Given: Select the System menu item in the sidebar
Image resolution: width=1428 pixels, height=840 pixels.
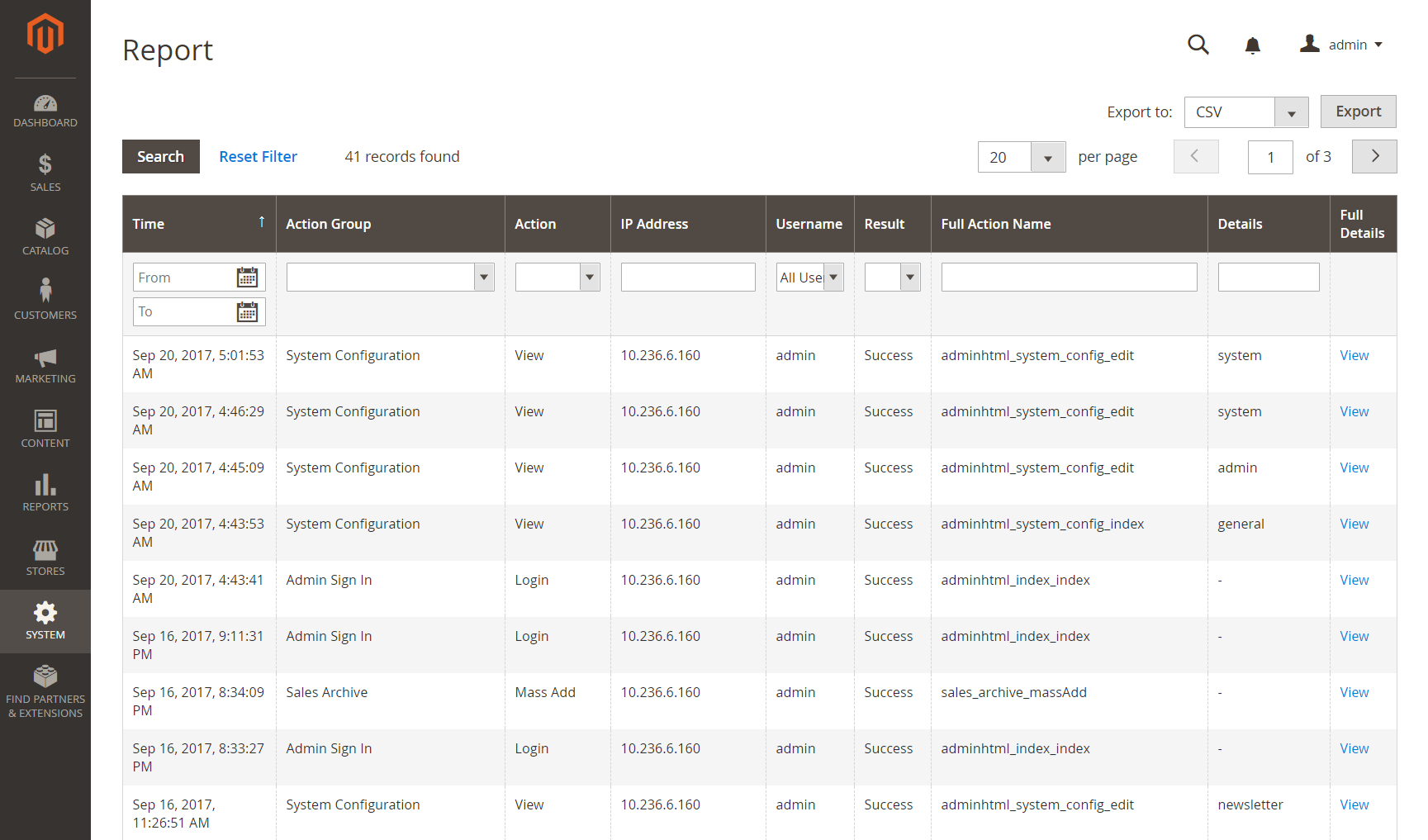Looking at the screenshot, I should click(x=45, y=621).
